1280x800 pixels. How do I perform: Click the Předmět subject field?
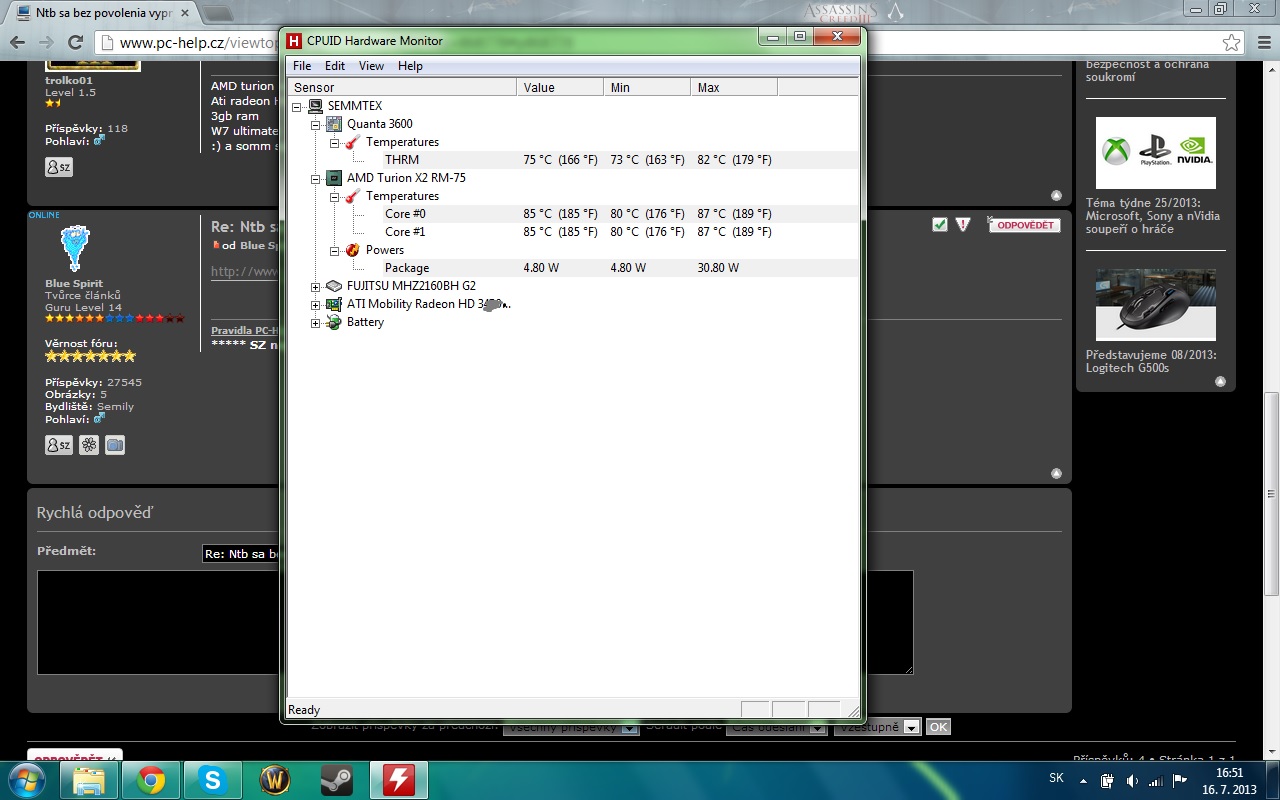coord(242,554)
